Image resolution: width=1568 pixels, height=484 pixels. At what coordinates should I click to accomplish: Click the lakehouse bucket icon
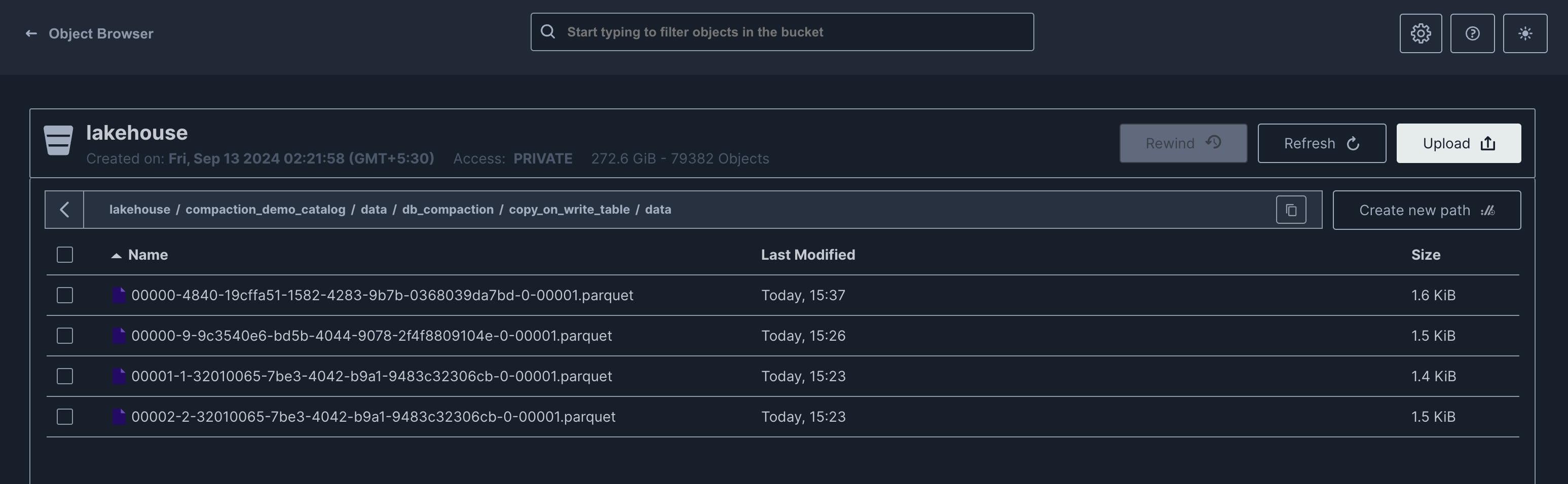click(58, 140)
